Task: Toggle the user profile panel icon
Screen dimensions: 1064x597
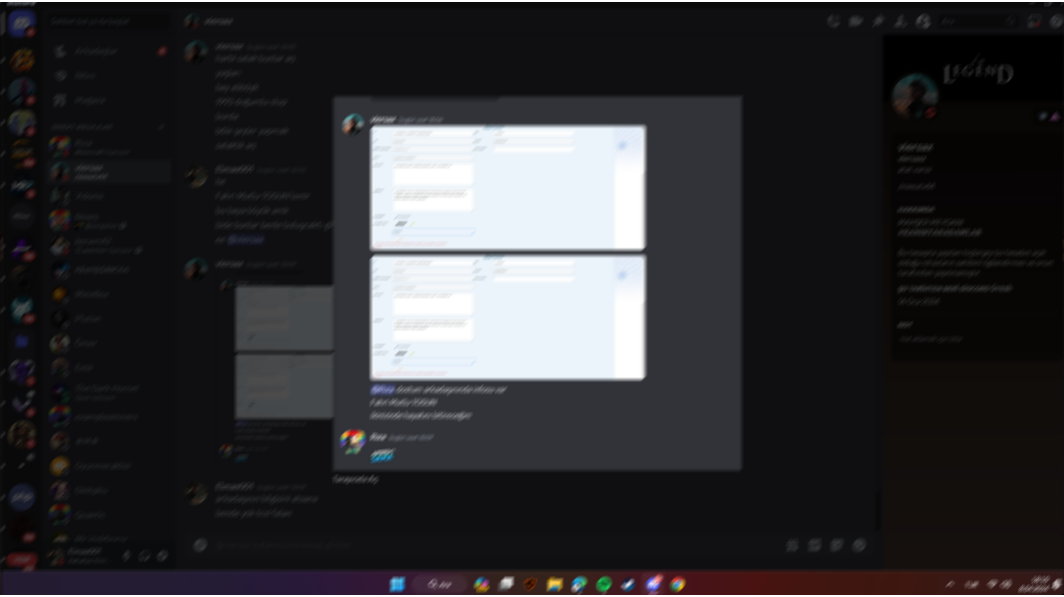Action: [x=923, y=21]
